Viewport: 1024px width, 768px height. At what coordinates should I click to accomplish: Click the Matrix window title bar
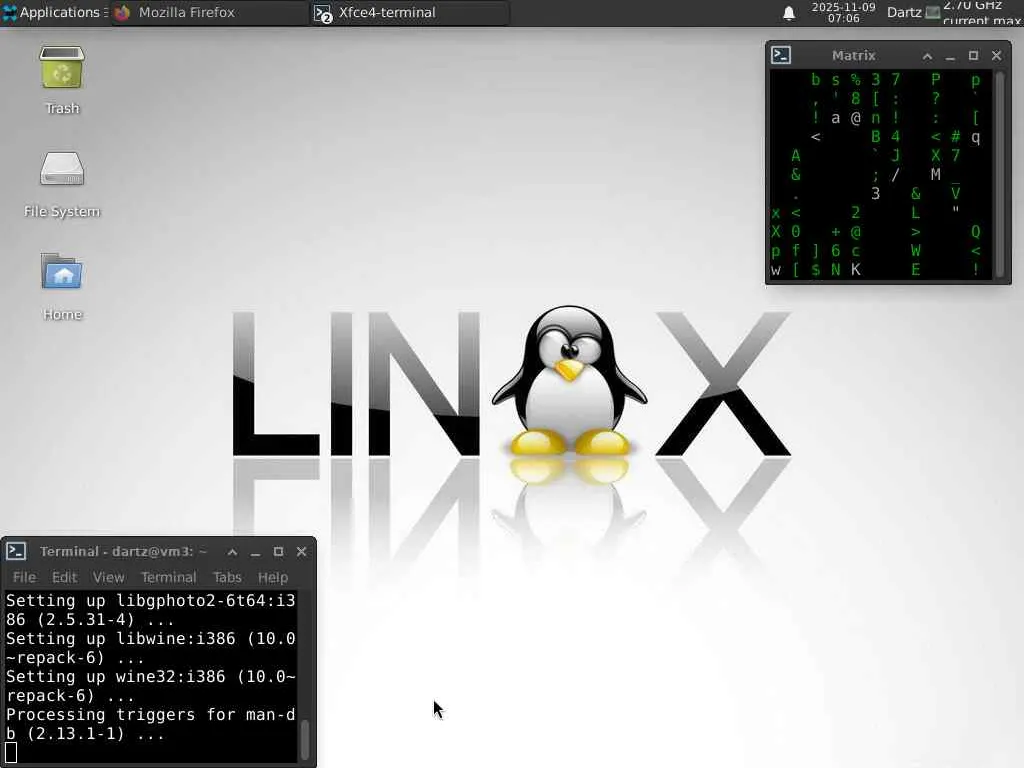point(853,56)
